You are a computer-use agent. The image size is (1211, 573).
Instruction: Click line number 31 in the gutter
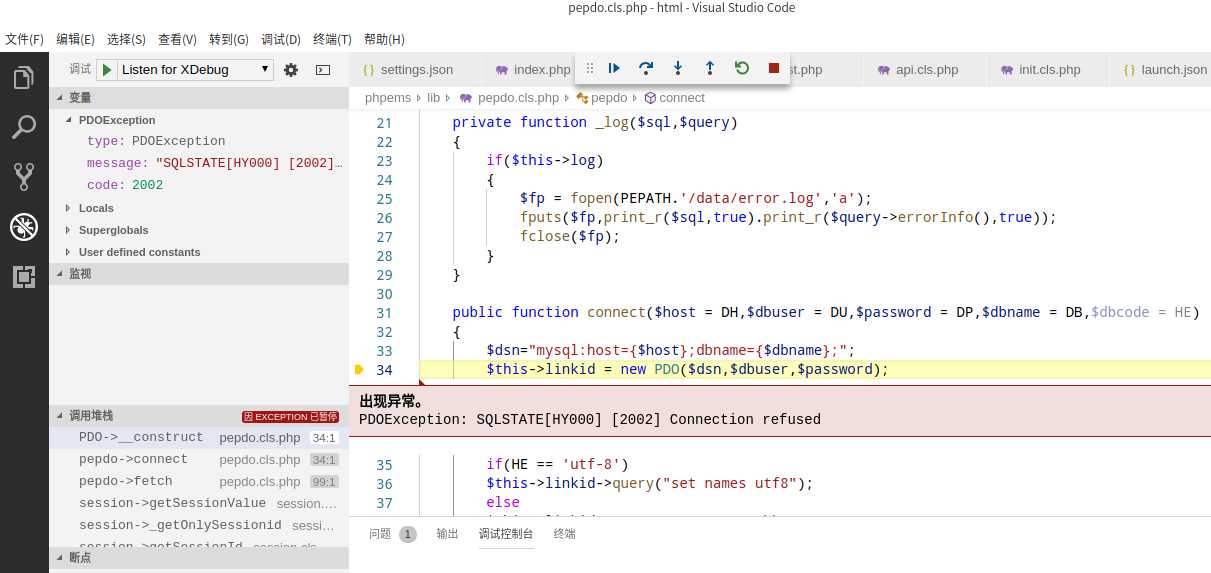click(x=384, y=313)
